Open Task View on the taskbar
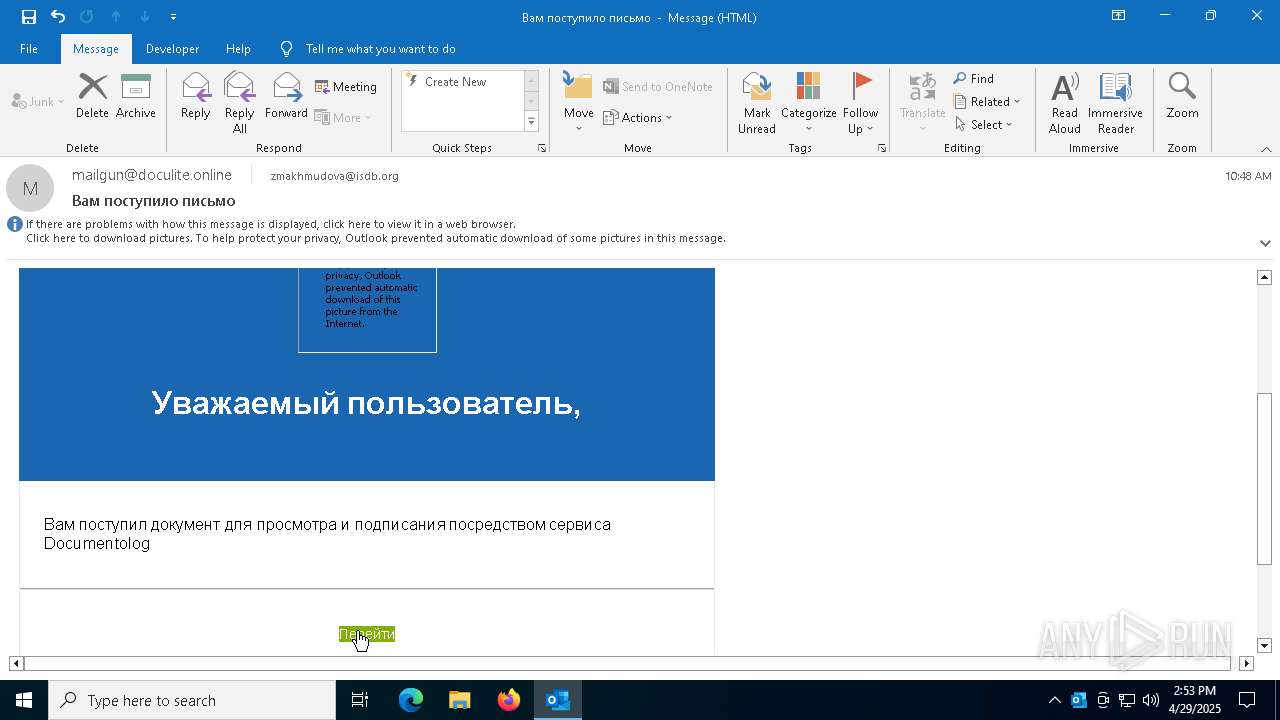Image resolution: width=1280 pixels, height=720 pixels. point(360,700)
